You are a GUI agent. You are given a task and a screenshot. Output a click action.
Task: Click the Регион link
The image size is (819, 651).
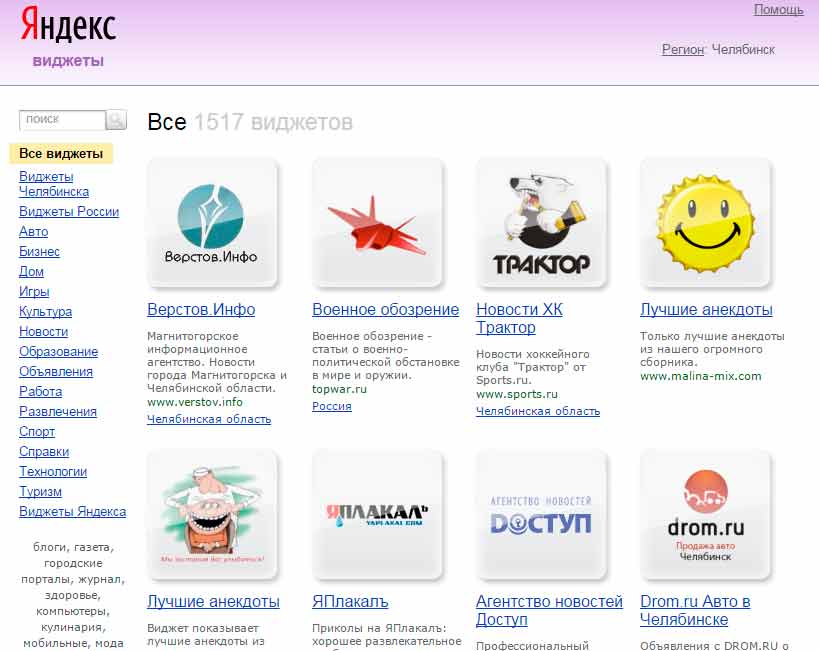click(683, 50)
